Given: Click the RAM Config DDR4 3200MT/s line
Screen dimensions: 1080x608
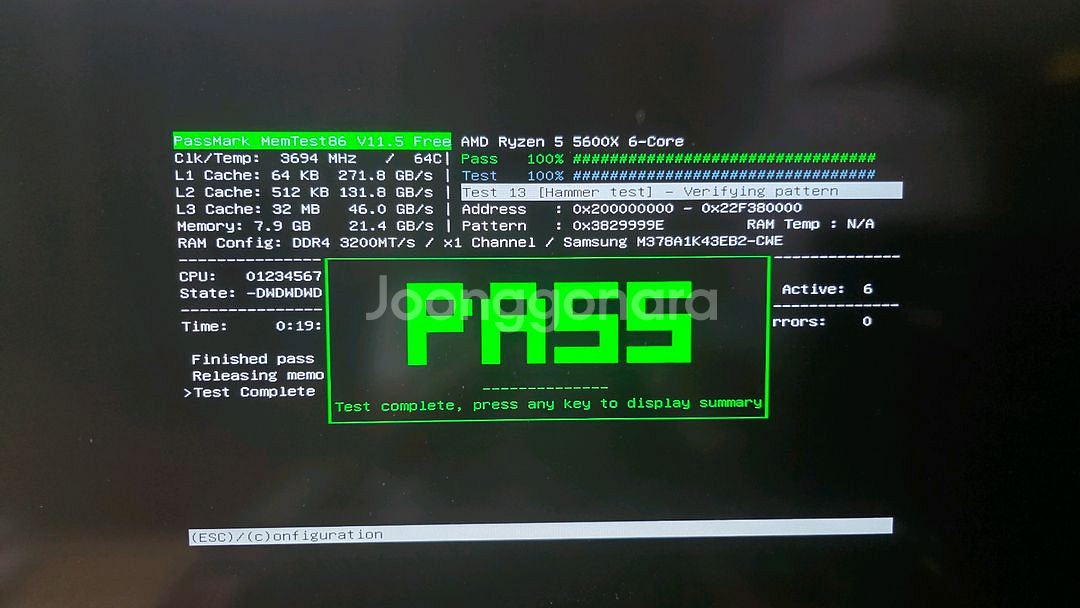Looking at the screenshot, I should pos(480,242).
